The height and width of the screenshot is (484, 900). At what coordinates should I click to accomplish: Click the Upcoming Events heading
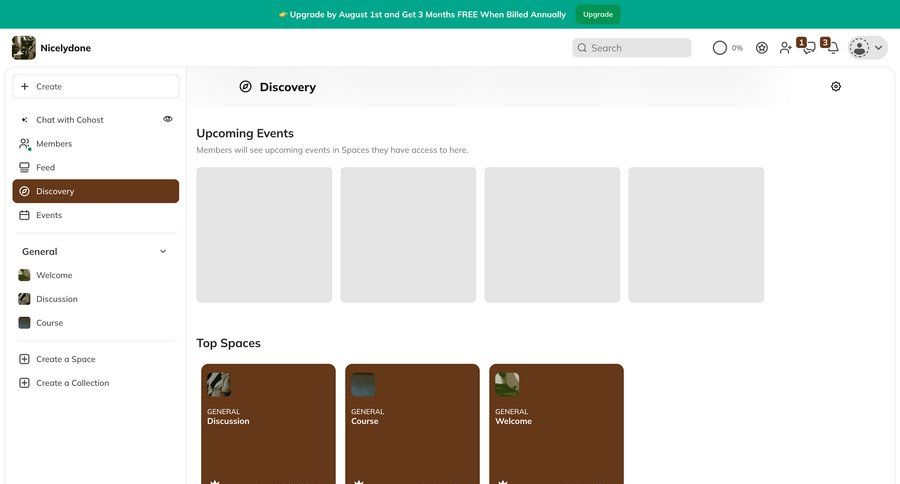tap(245, 133)
